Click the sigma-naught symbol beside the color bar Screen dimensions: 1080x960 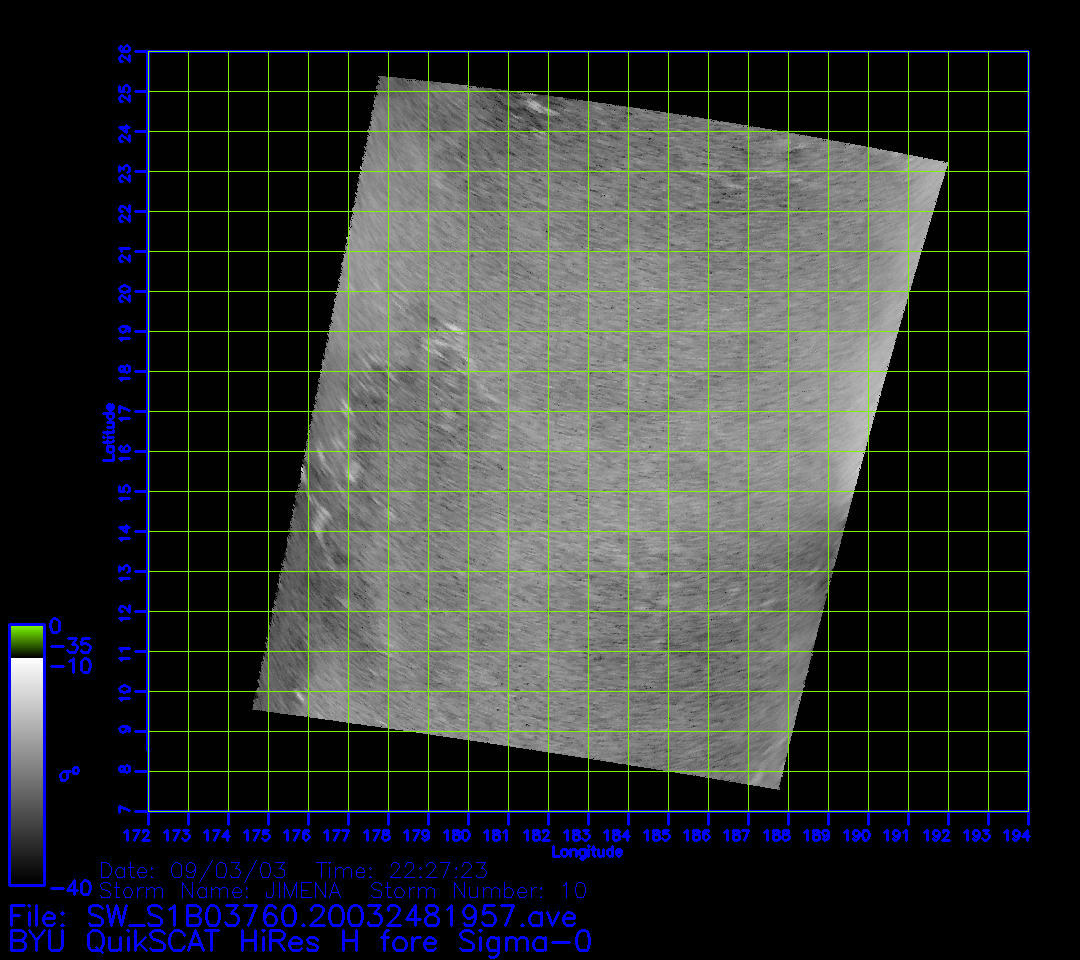tap(70, 773)
